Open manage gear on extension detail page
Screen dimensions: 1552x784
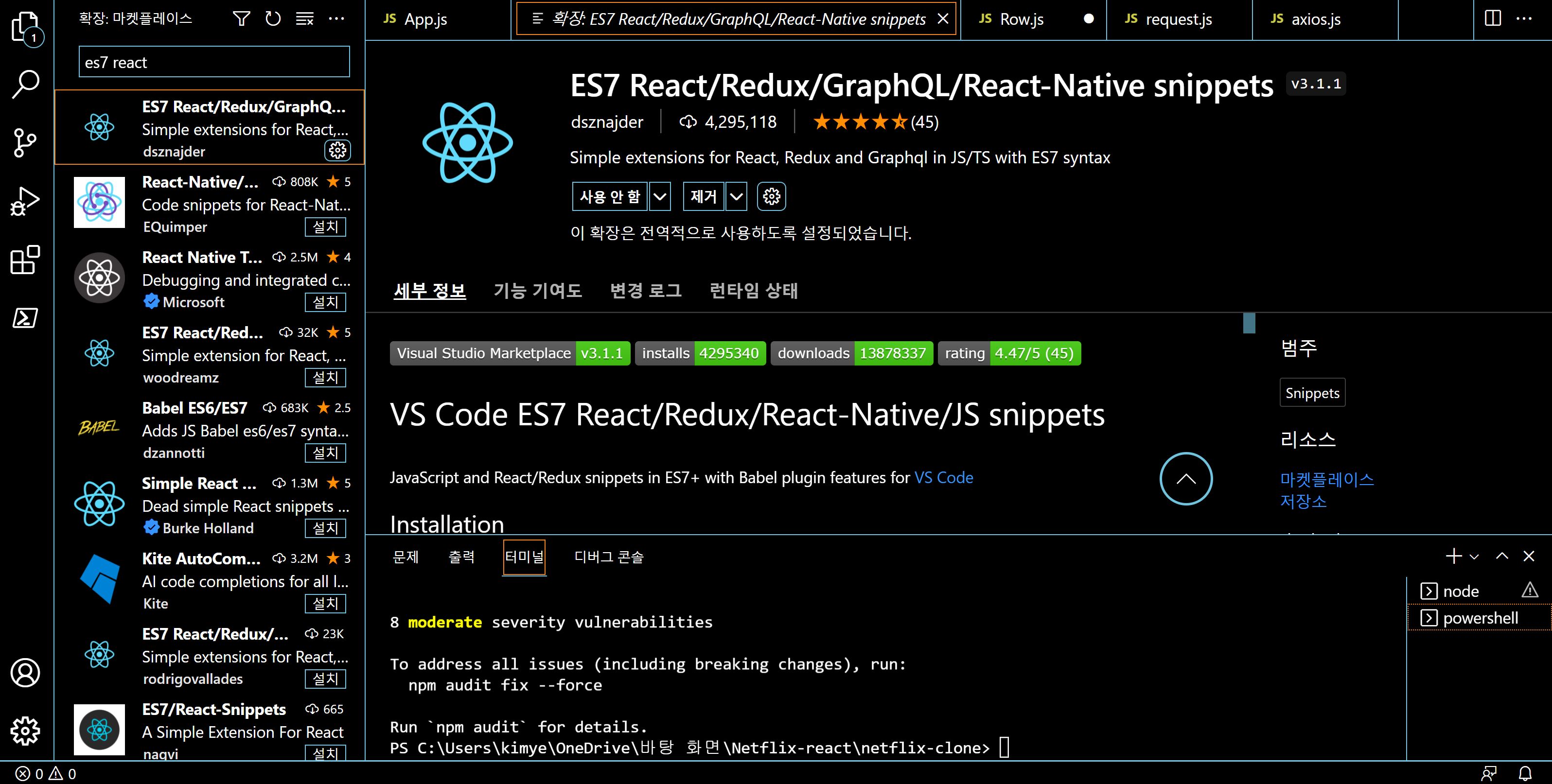point(772,196)
